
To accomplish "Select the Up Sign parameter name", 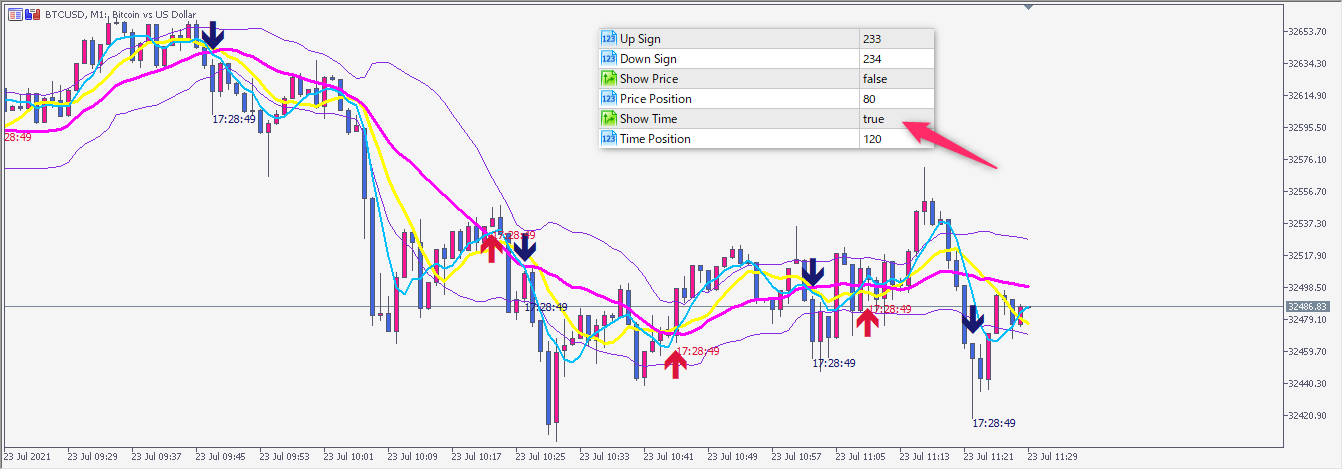I will coord(640,39).
